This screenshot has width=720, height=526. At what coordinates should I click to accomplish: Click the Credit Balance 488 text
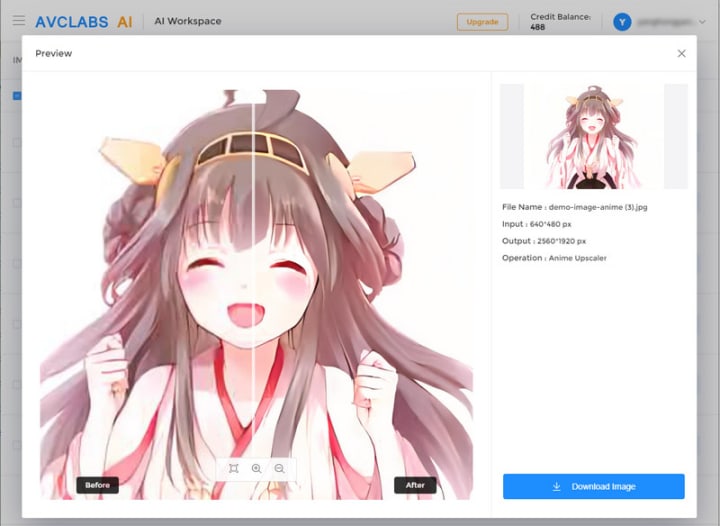click(560, 22)
